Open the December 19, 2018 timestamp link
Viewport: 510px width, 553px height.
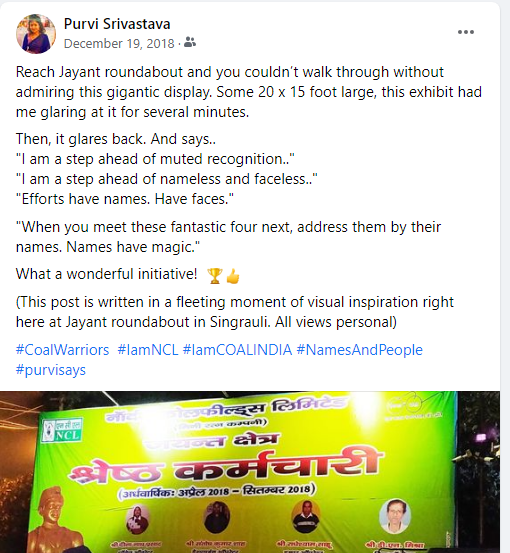[x=119, y=43]
